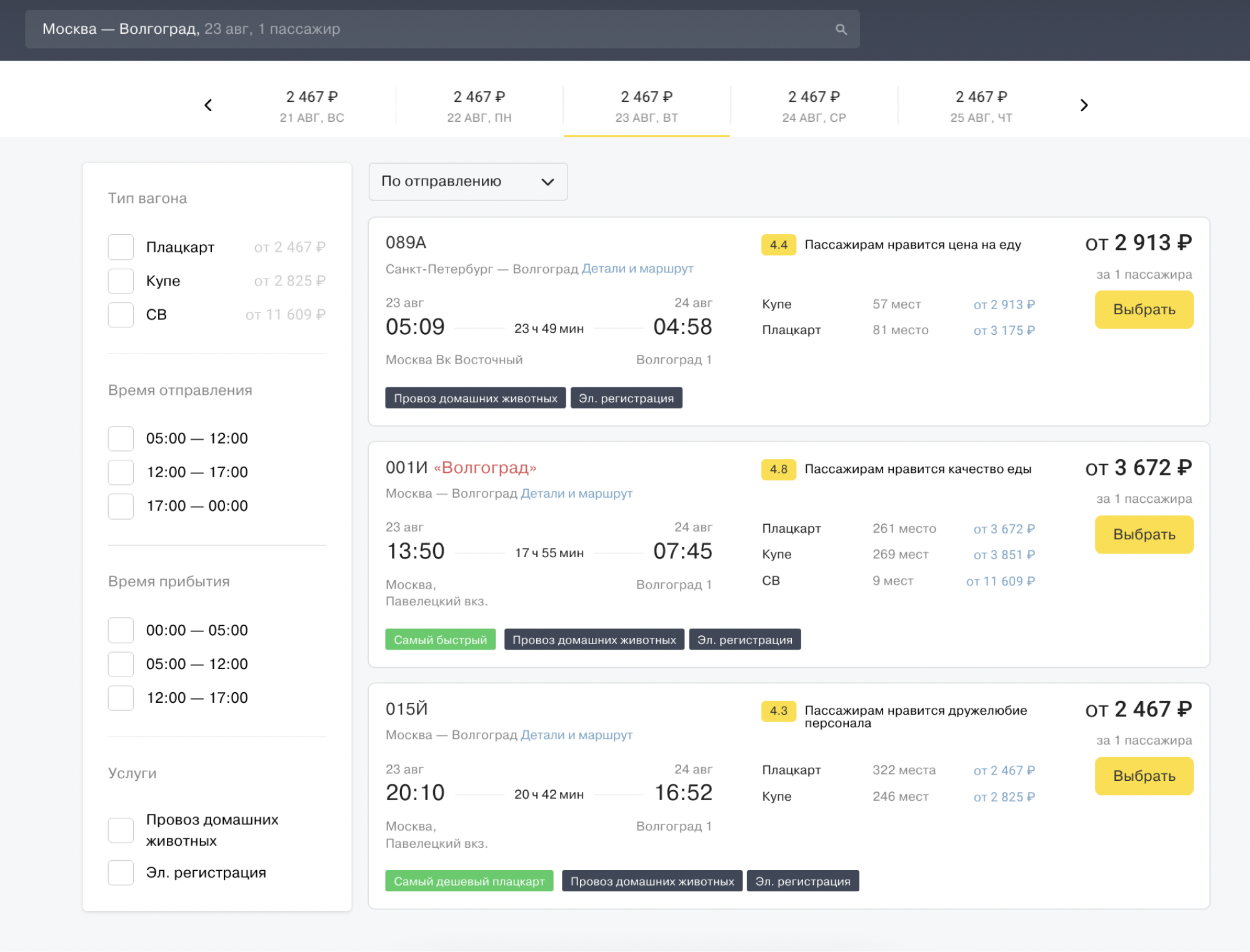The width and height of the screenshot is (1250, 952).
Task: Enable arrival time 05:00 — 12:00
Action: pos(121,663)
